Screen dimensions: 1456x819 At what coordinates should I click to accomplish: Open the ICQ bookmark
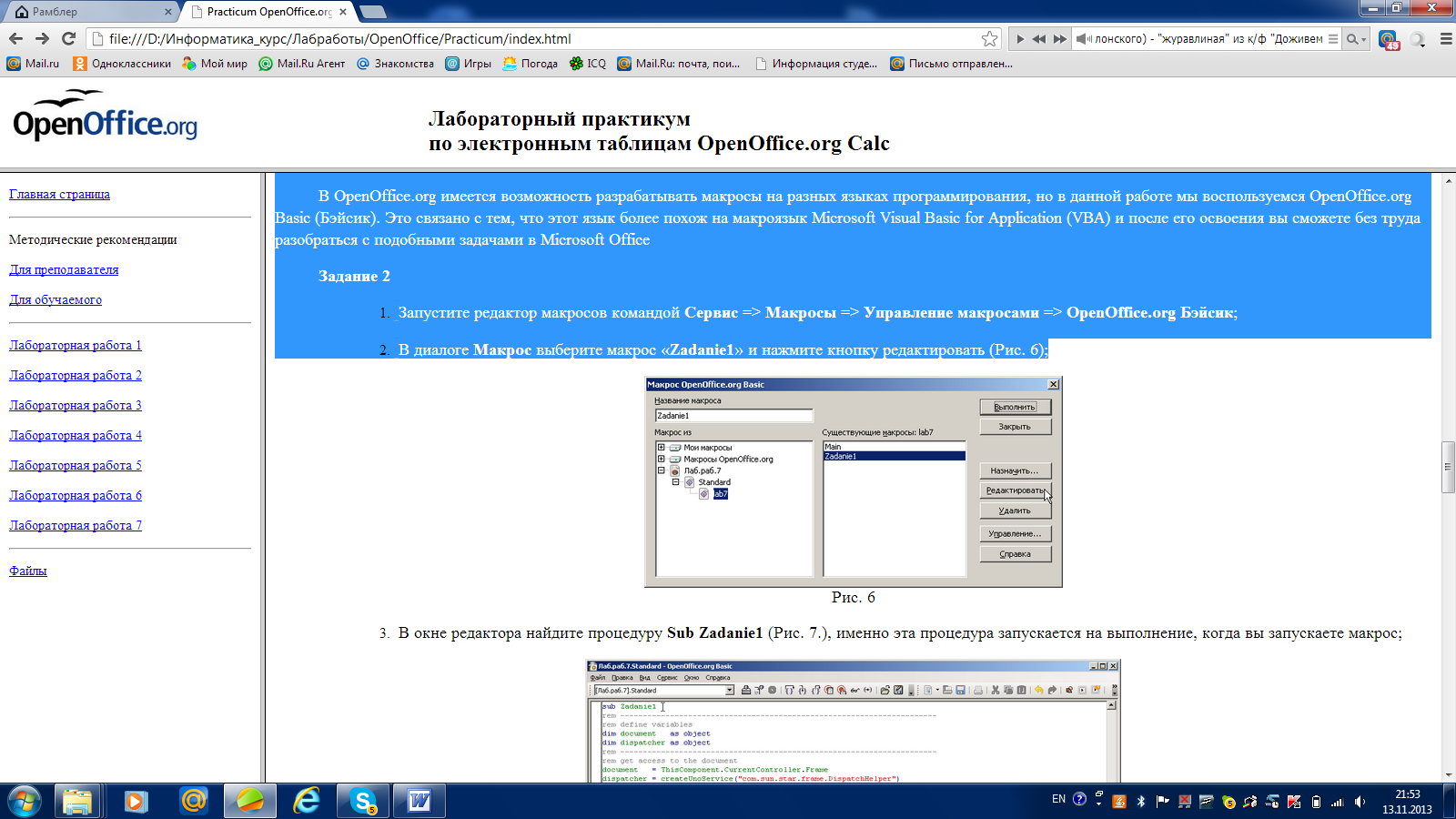click(x=587, y=64)
